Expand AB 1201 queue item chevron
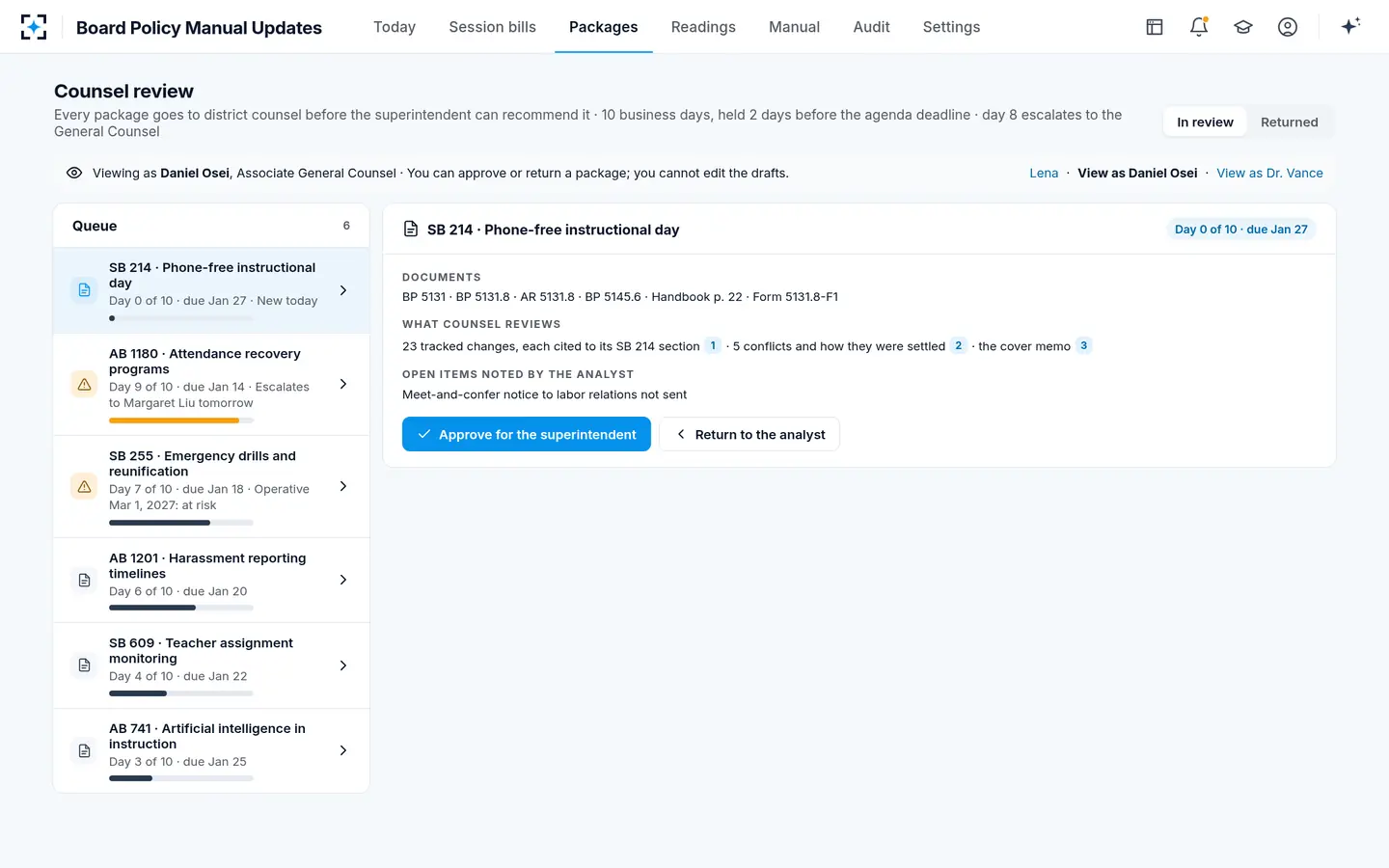This screenshot has height=868, width=1389. click(x=343, y=580)
